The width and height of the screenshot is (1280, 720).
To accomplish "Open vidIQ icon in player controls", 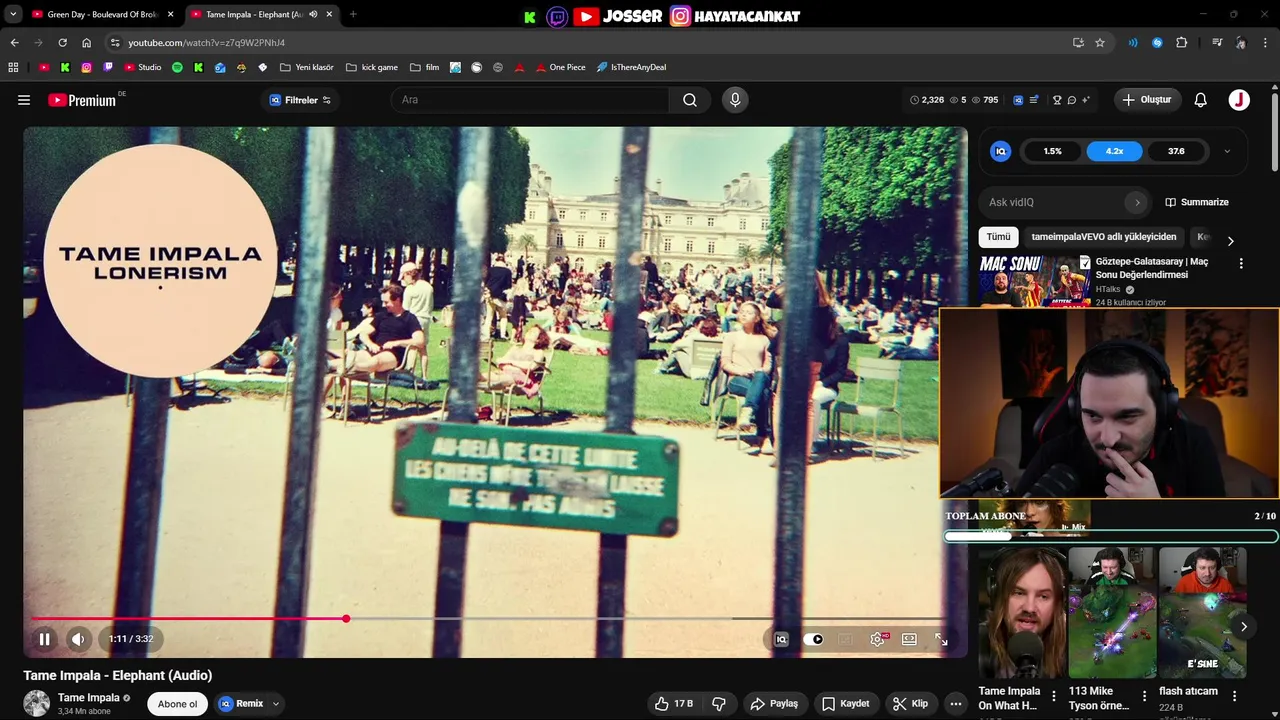I will point(781,640).
